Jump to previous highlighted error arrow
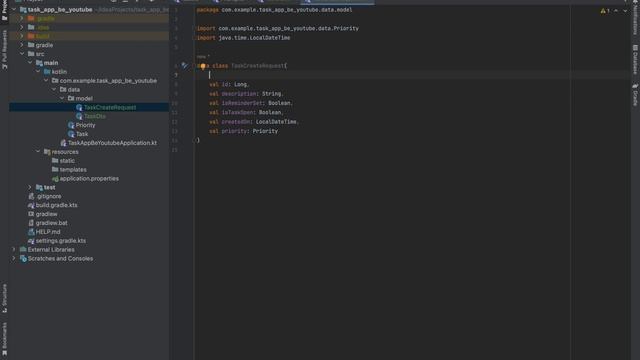This screenshot has width=640, height=360. (x=616, y=11)
